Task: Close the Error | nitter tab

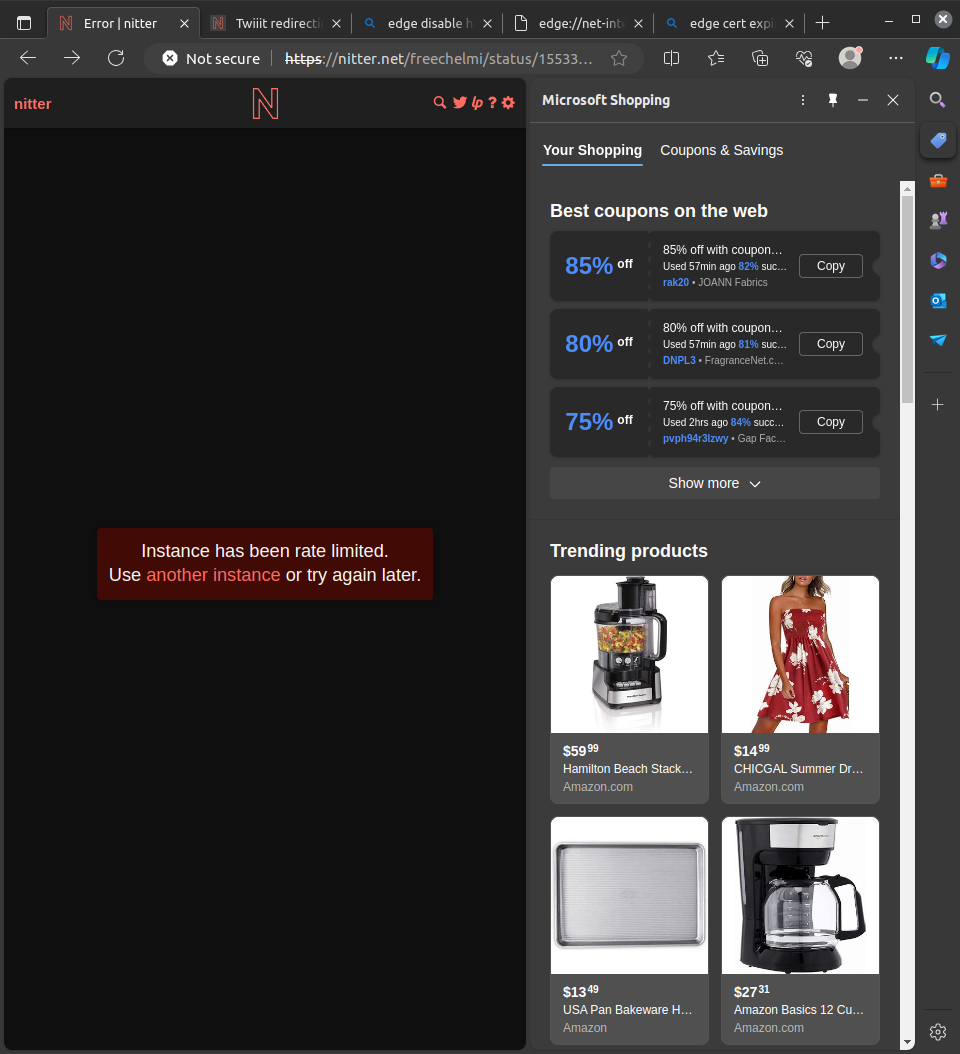Action: pos(184,24)
